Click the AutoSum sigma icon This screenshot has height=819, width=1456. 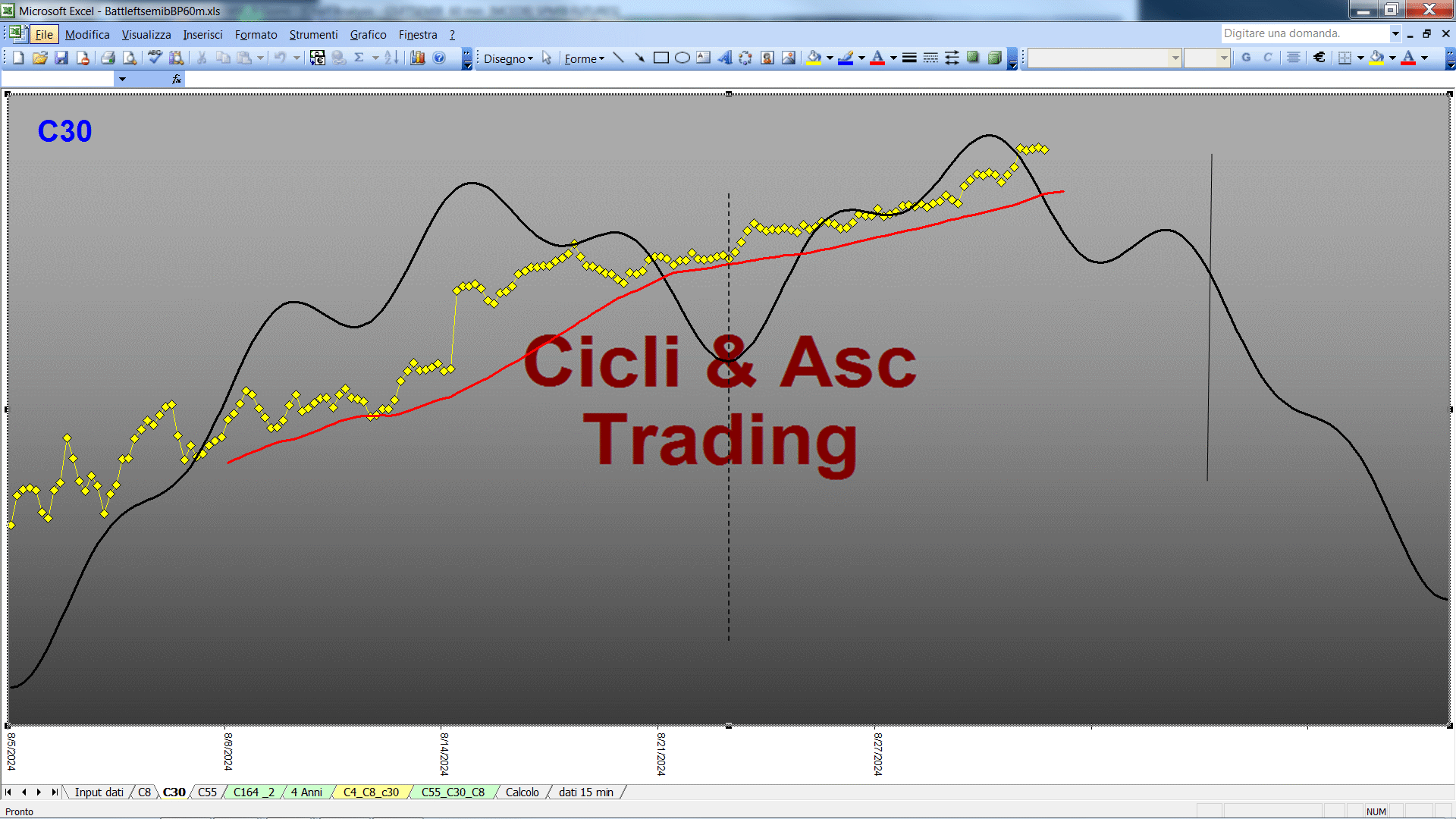(359, 58)
